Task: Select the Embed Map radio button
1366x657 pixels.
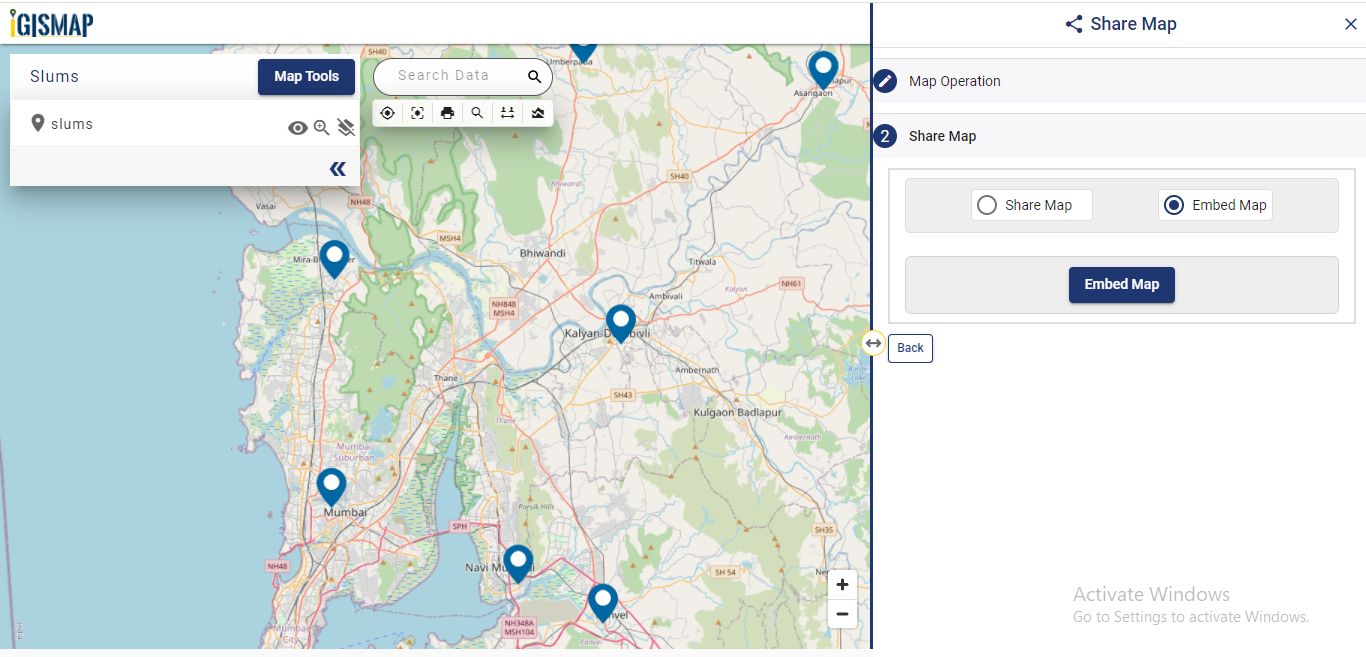Action: click(1174, 204)
